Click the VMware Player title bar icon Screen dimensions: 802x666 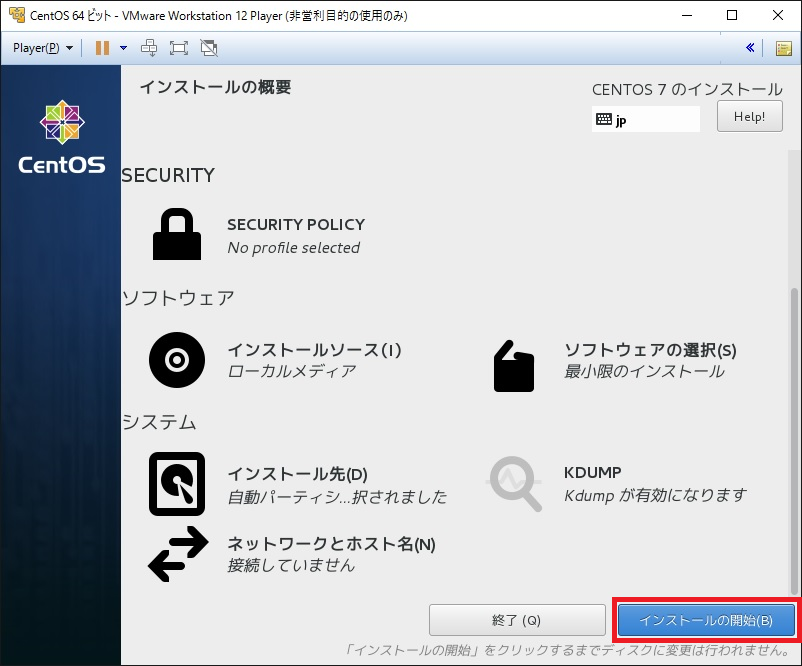(16, 15)
